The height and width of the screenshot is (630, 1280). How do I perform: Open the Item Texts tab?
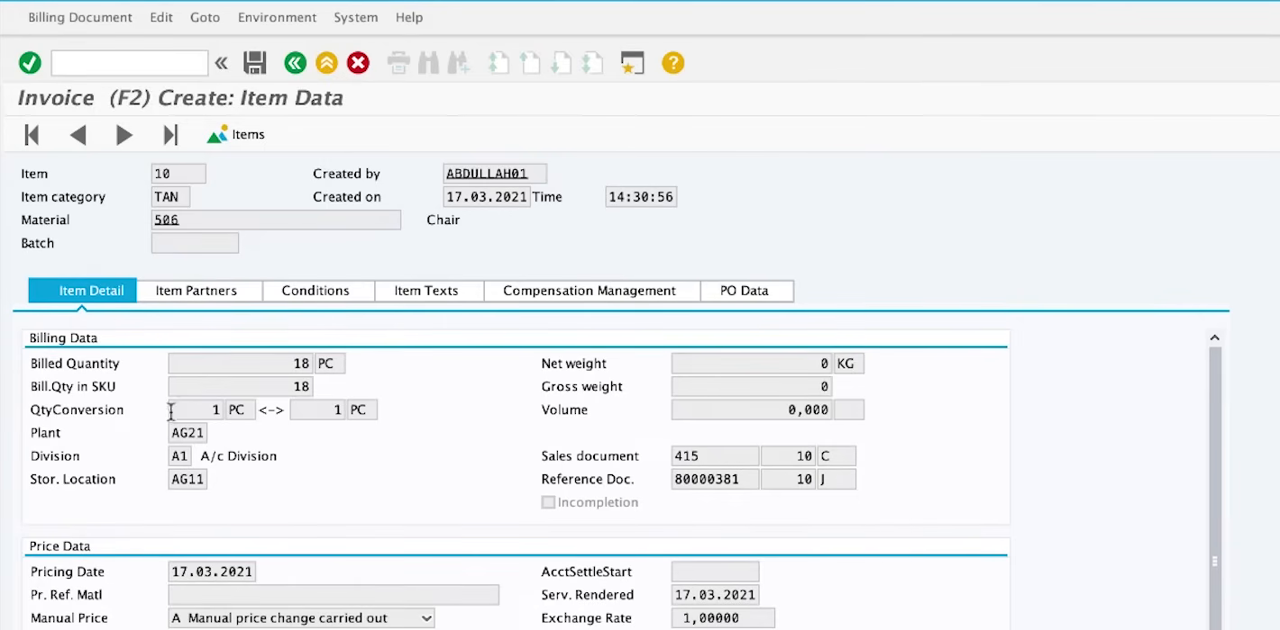point(429,290)
